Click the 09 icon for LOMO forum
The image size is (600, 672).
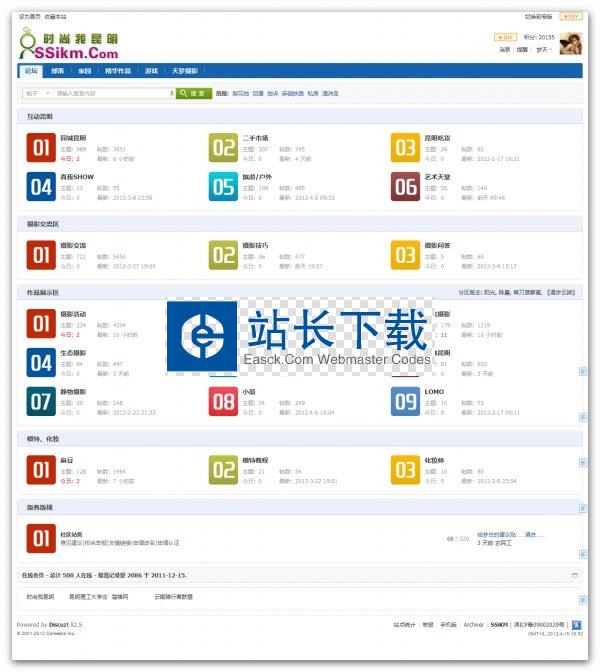pyautogui.click(x=404, y=402)
